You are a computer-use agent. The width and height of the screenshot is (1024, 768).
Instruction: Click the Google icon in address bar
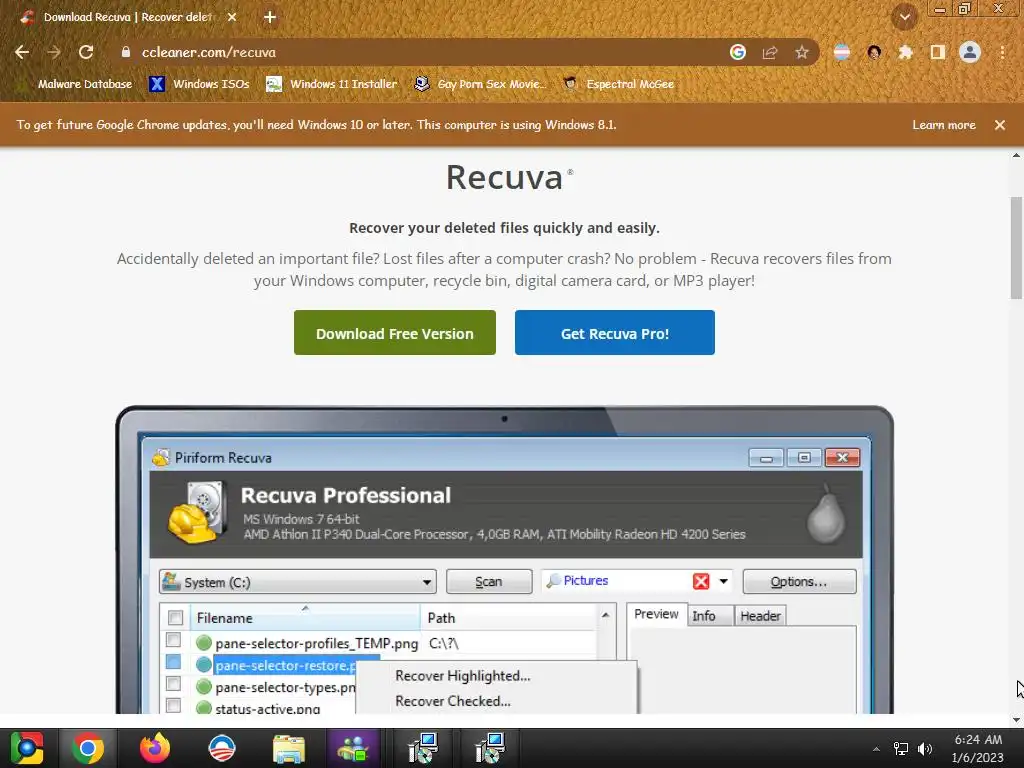coord(738,52)
